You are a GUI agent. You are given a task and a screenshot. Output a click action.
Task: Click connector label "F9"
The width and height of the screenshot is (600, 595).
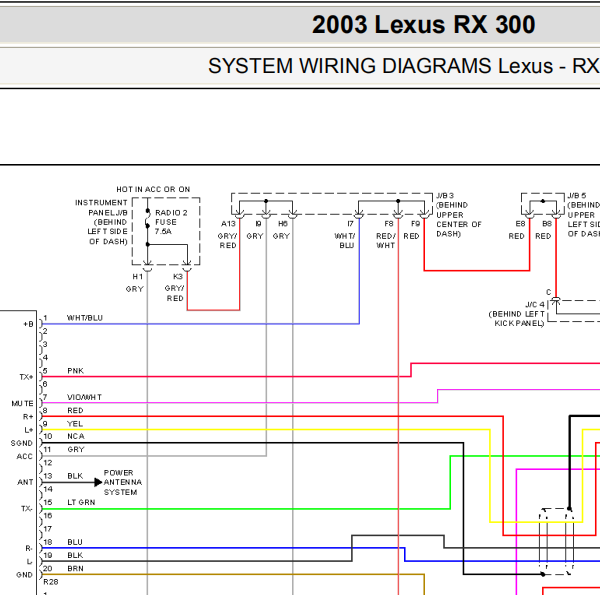click(x=416, y=224)
